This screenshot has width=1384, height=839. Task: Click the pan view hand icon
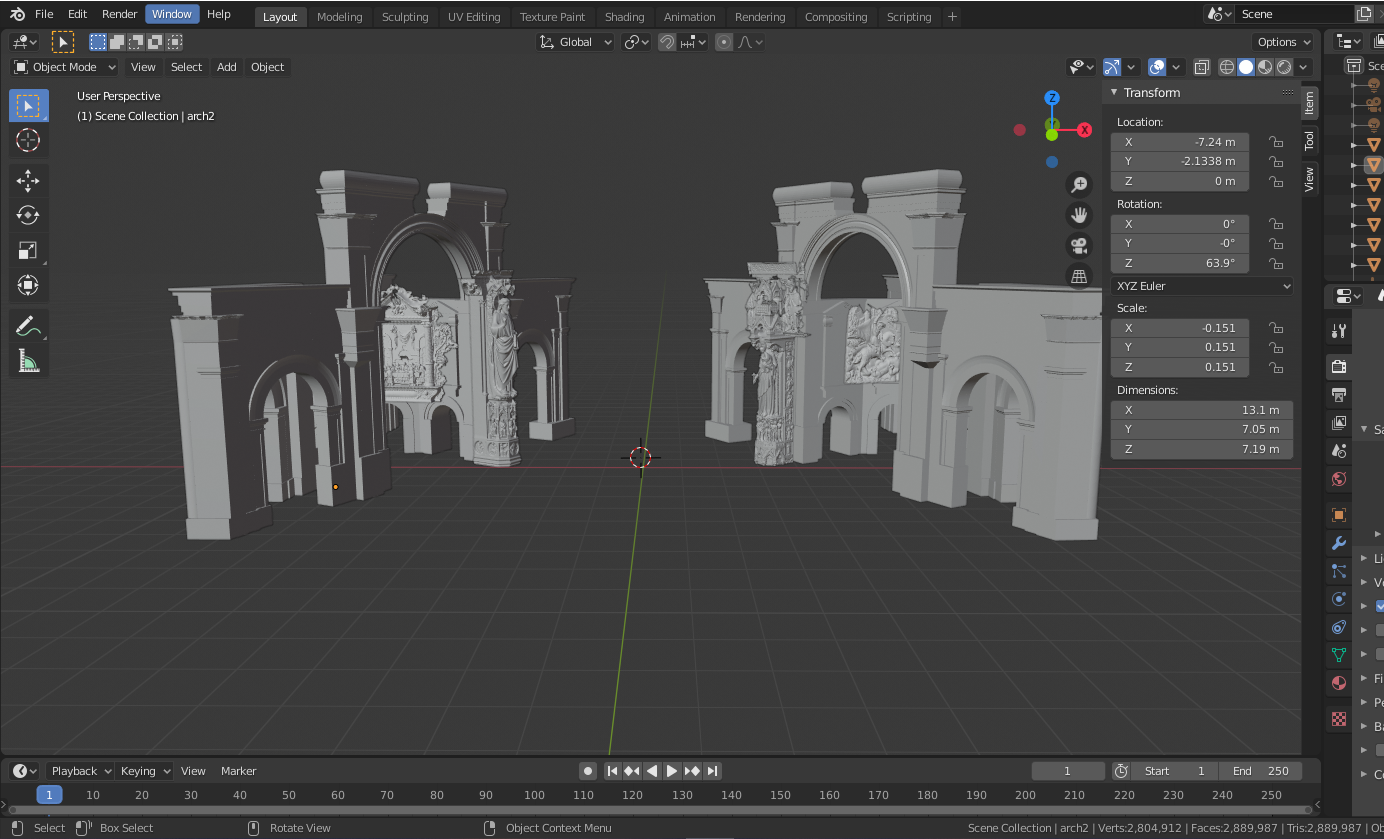1079,214
